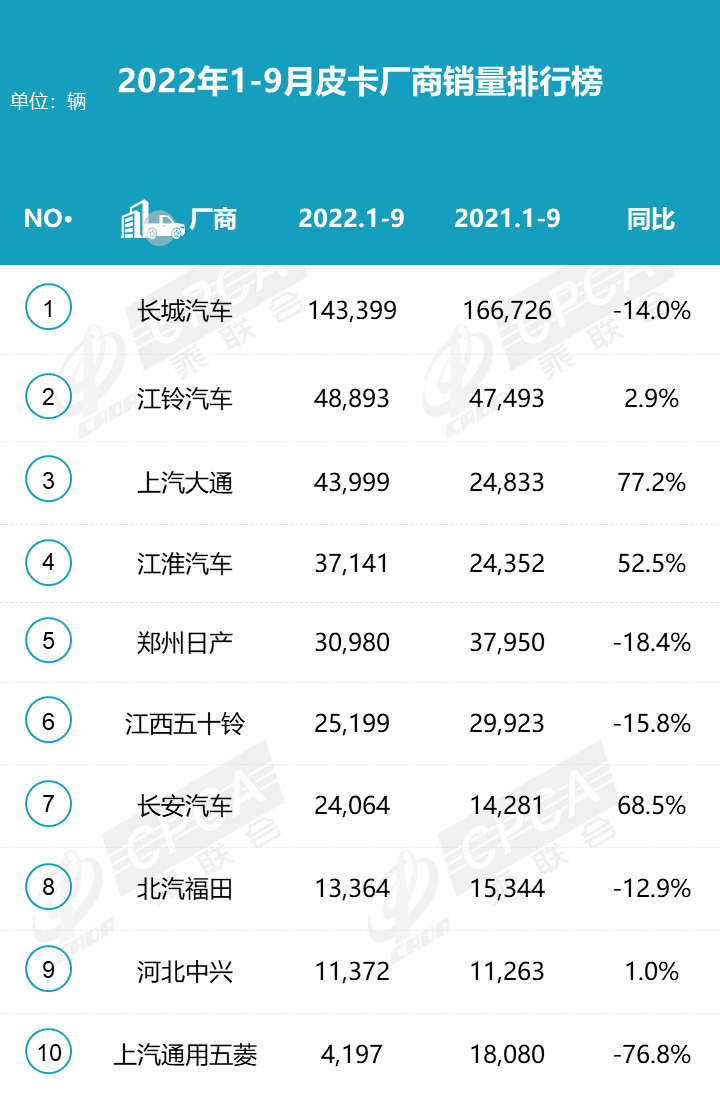Click the 143,399 sales figure
The height and width of the screenshot is (1096, 720).
(x=352, y=310)
